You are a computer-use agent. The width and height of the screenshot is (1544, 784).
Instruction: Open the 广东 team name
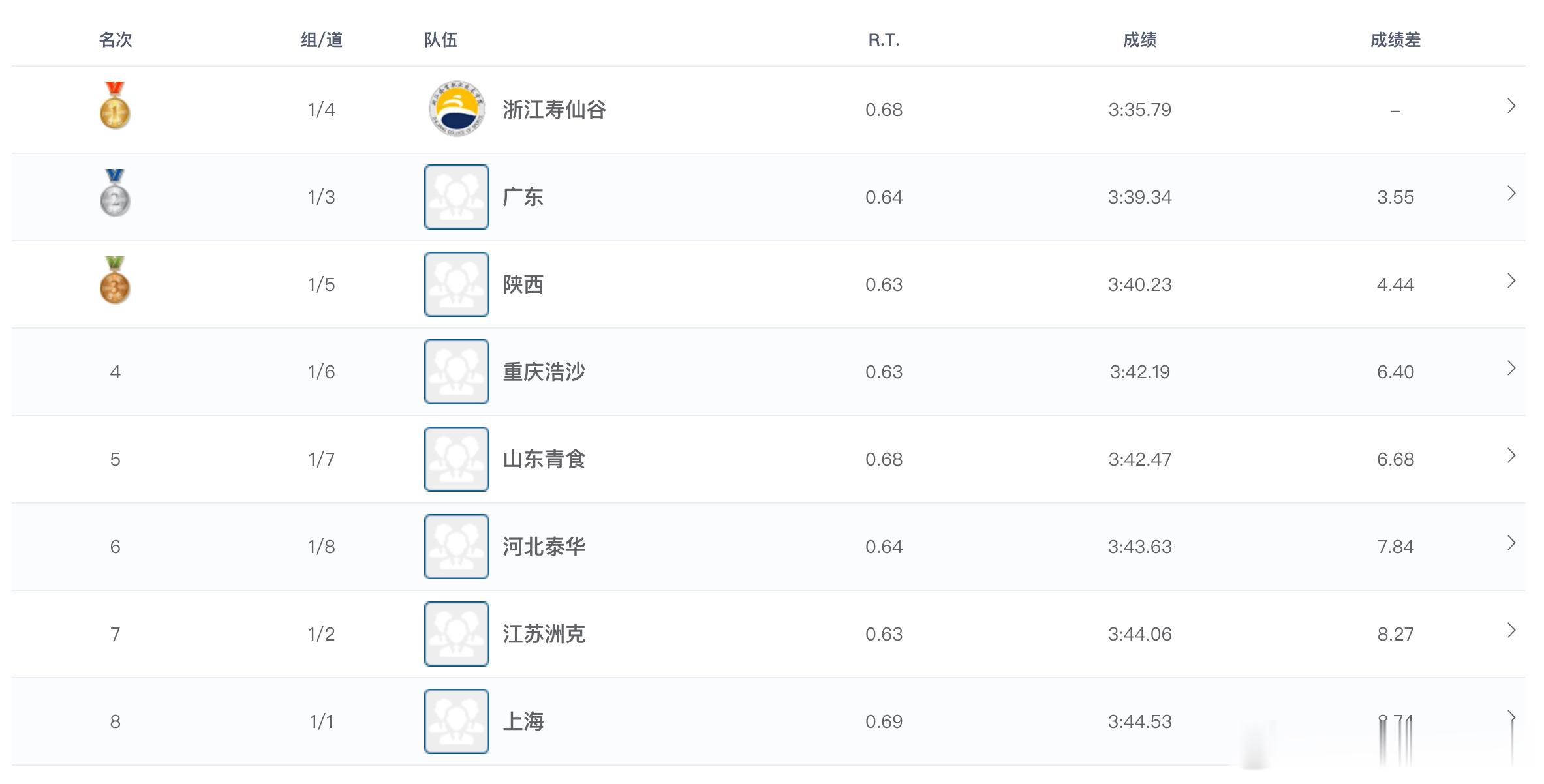pos(523,197)
